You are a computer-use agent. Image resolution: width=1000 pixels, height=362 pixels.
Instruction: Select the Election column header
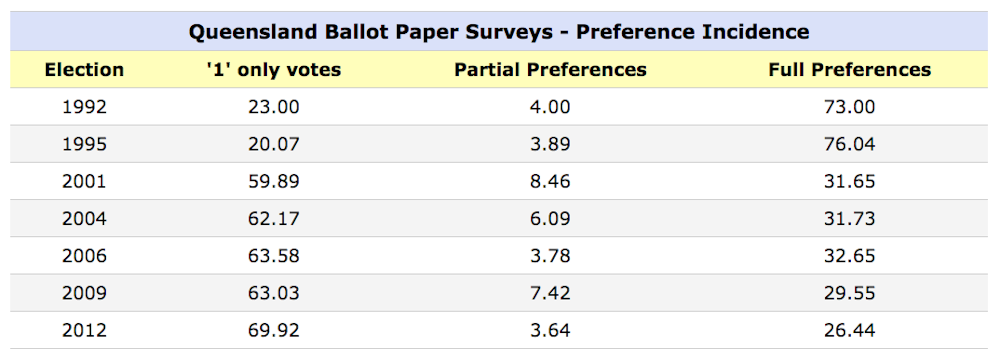(84, 69)
